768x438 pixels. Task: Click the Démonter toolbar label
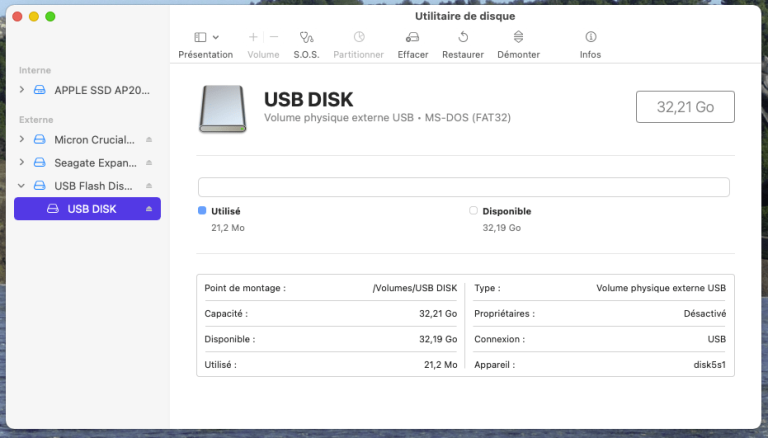coord(519,54)
